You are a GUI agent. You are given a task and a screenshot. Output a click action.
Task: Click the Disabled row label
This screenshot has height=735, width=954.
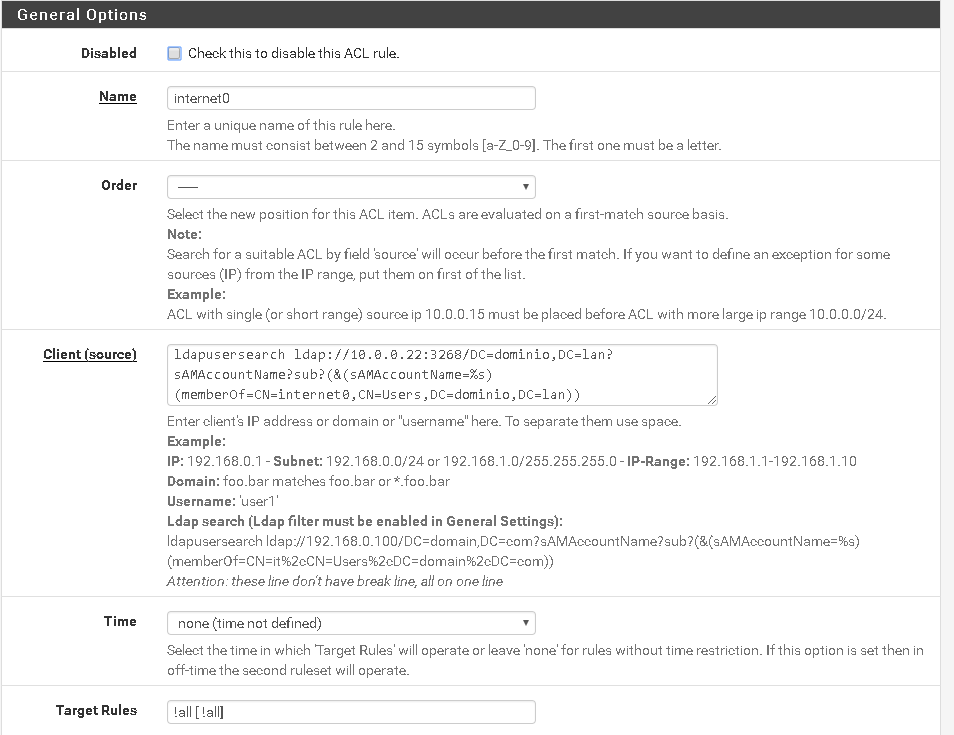click(x=108, y=53)
